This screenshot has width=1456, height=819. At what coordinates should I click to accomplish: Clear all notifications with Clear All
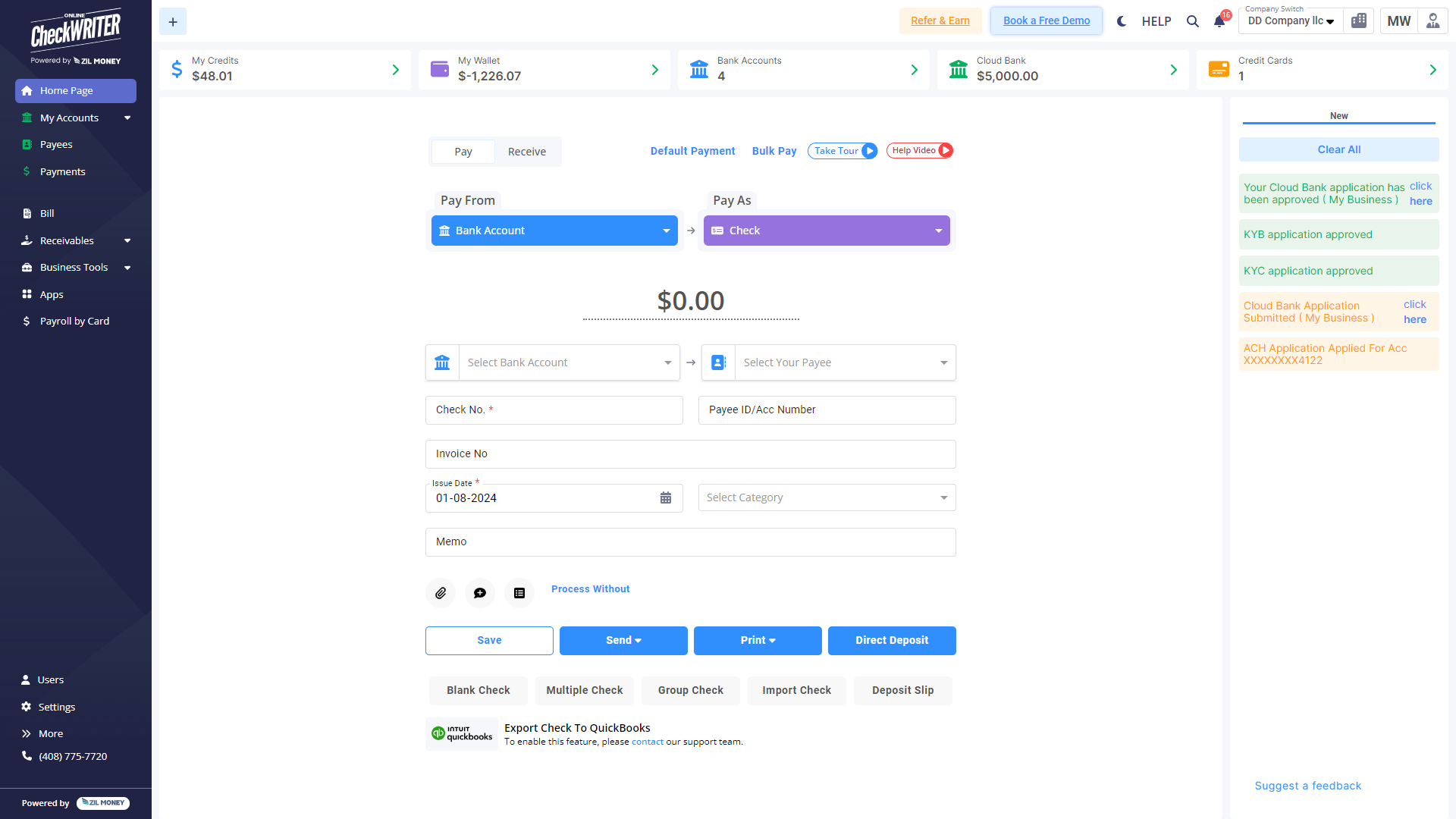coord(1338,149)
